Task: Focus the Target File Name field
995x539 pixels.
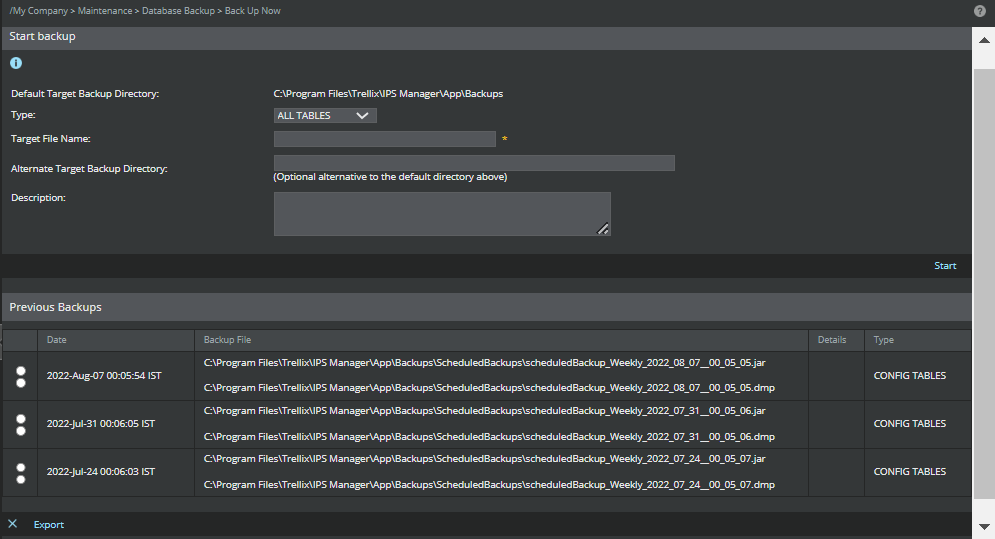Action: pyautogui.click(x=385, y=139)
